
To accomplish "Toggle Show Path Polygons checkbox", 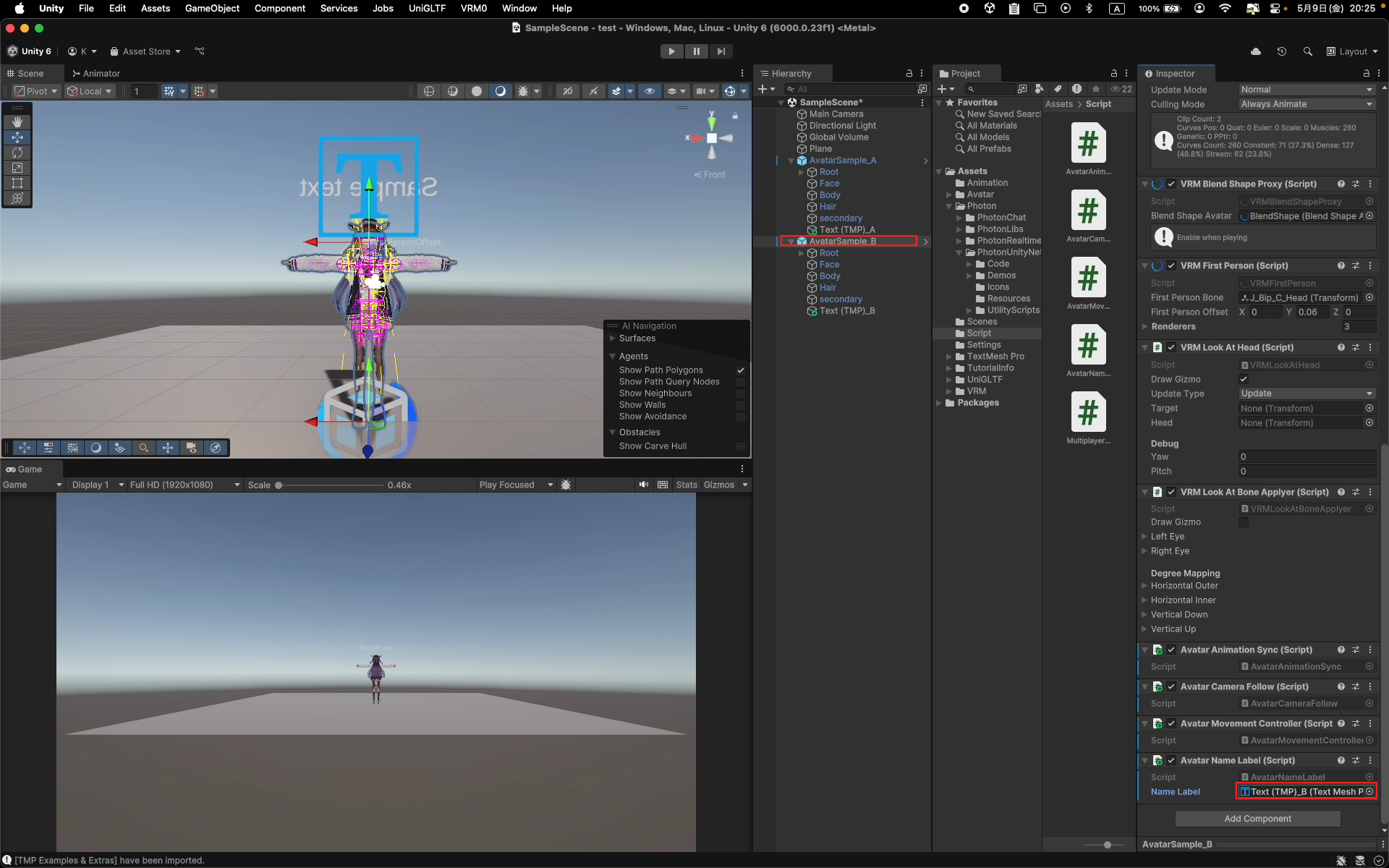I will coord(741,370).
